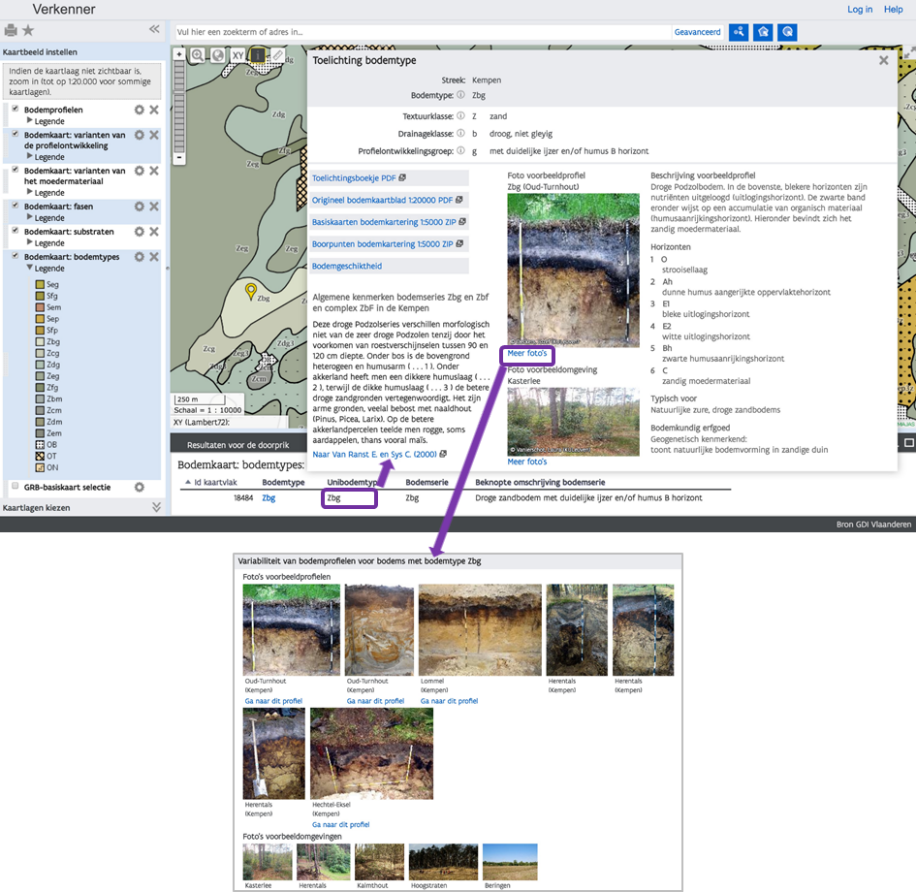Screen dimensions: 916x892
Task: Open the Help menu
Action: (x=893, y=9)
